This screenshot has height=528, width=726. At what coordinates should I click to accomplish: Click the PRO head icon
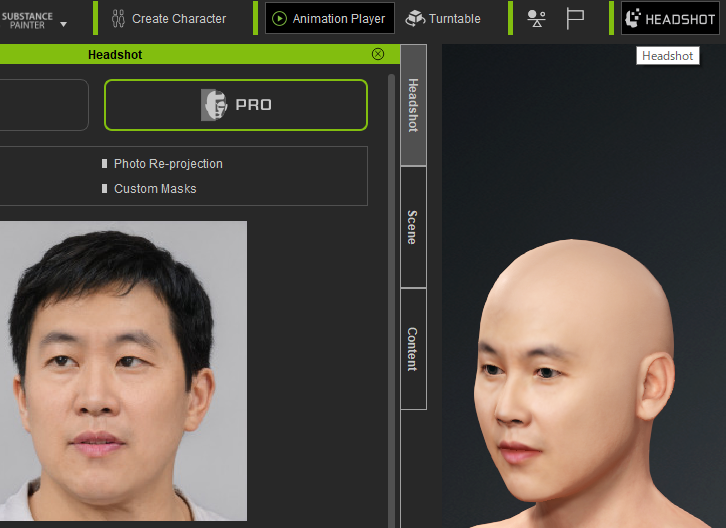(214, 105)
